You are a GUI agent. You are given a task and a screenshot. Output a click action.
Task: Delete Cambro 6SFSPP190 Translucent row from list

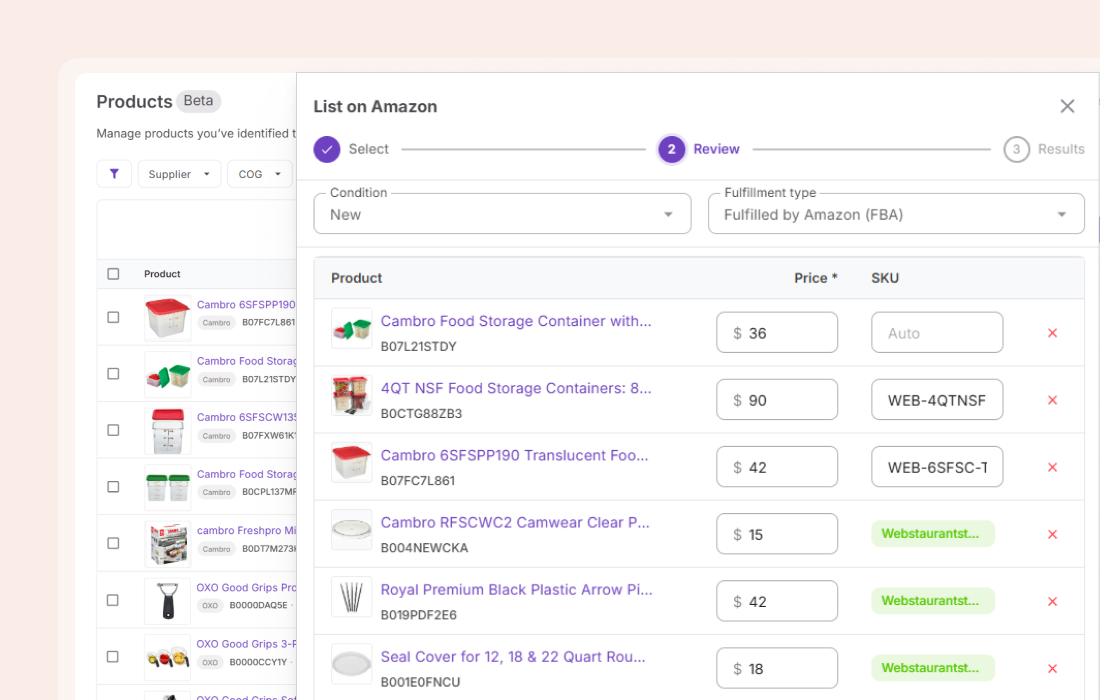point(1052,467)
